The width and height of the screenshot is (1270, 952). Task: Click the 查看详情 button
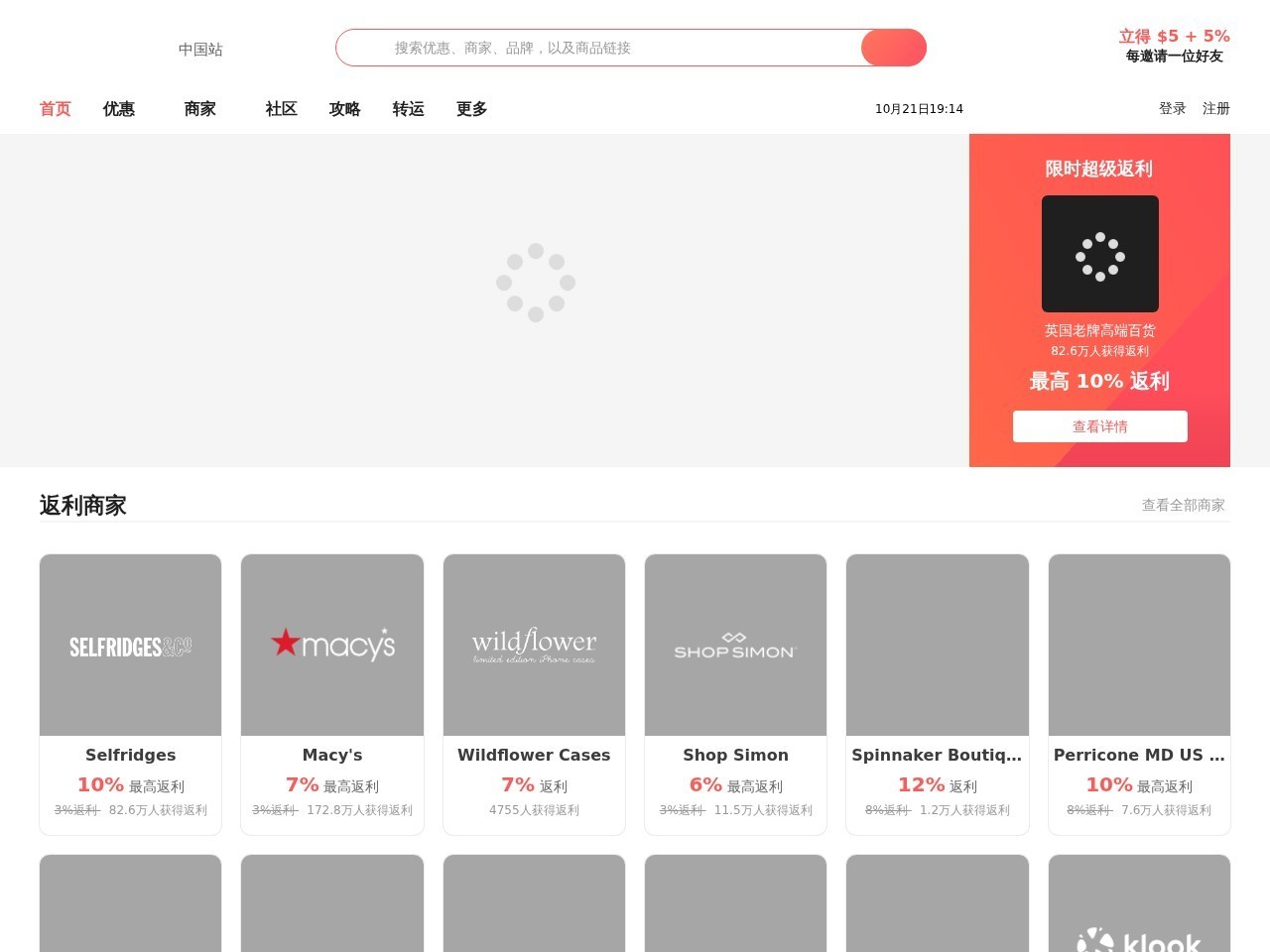click(x=1099, y=426)
